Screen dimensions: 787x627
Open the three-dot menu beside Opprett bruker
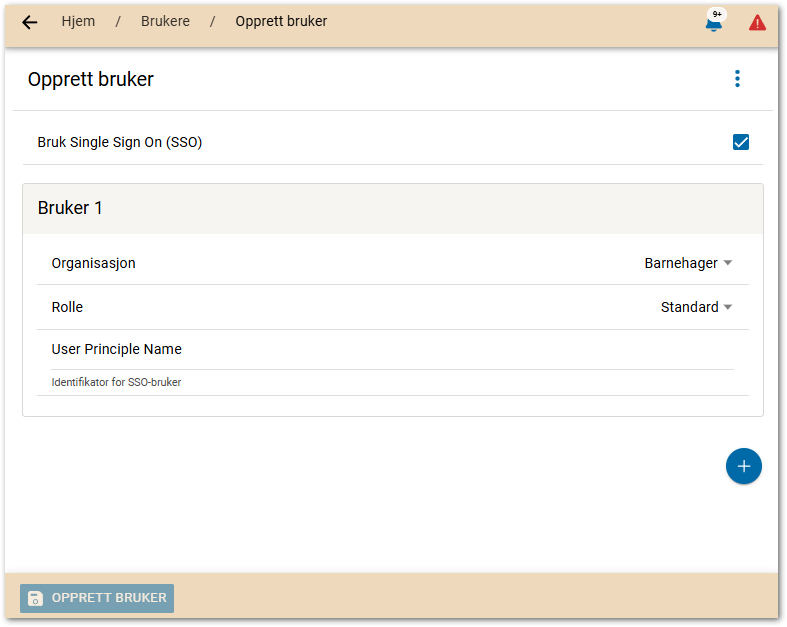pyautogui.click(x=737, y=79)
